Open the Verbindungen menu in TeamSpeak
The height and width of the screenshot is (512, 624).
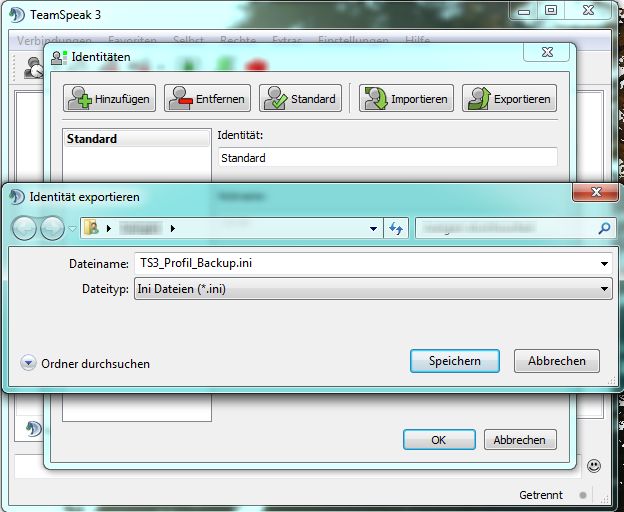click(54, 40)
